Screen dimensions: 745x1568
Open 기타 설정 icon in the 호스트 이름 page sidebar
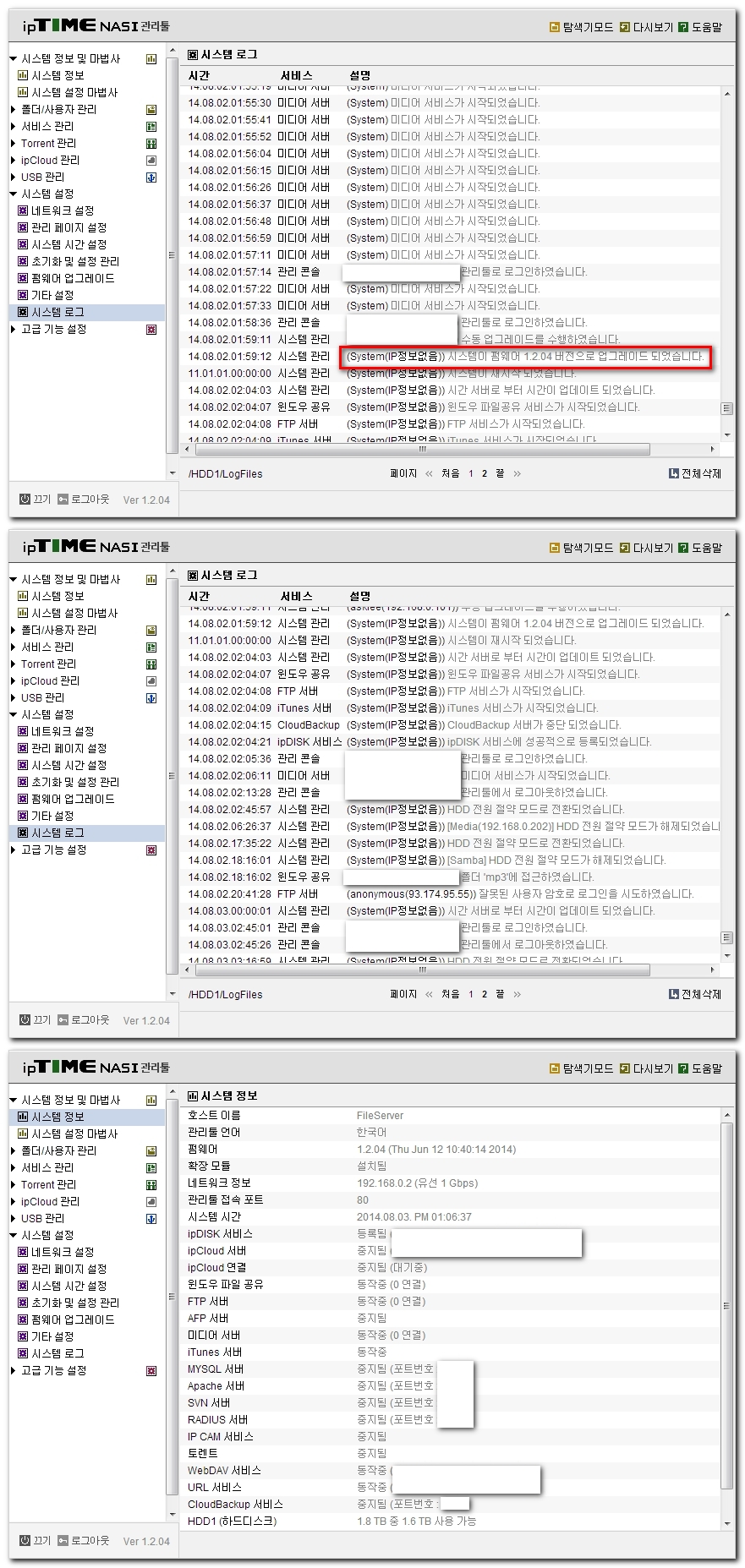click(23, 1336)
